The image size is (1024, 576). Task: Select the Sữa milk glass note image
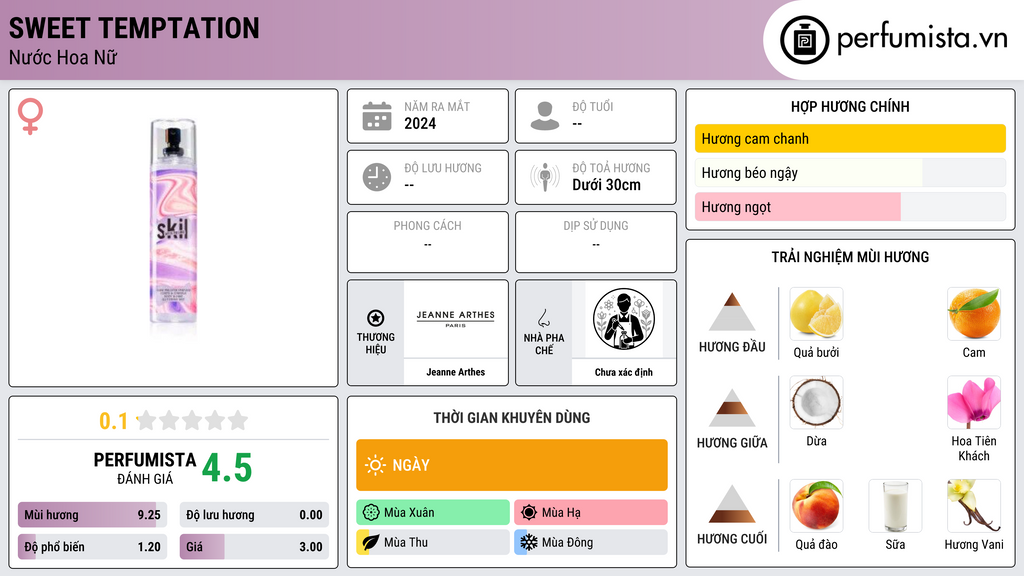pos(895,506)
